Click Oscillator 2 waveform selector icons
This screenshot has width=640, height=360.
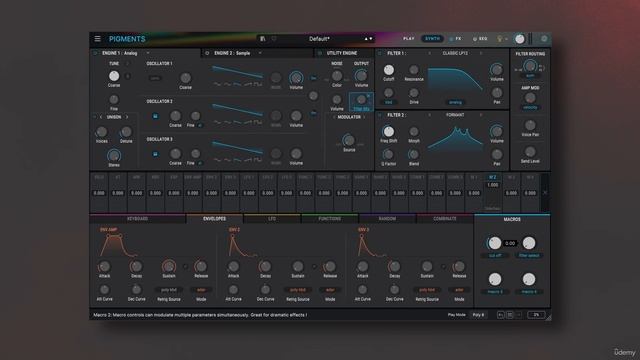tap(238, 122)
